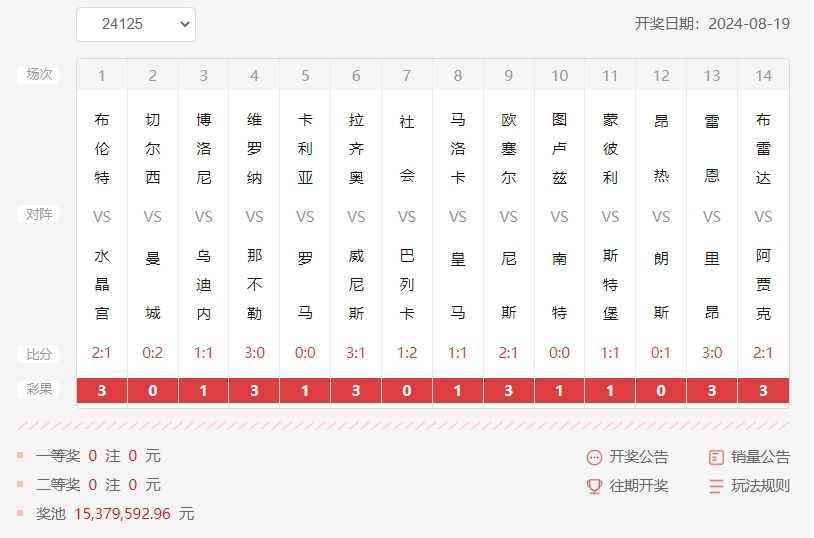This screenshot has width=814, height=538.
Task: Click the prize pool amount 15,379,592.96
Action: [x=123, y=514]
